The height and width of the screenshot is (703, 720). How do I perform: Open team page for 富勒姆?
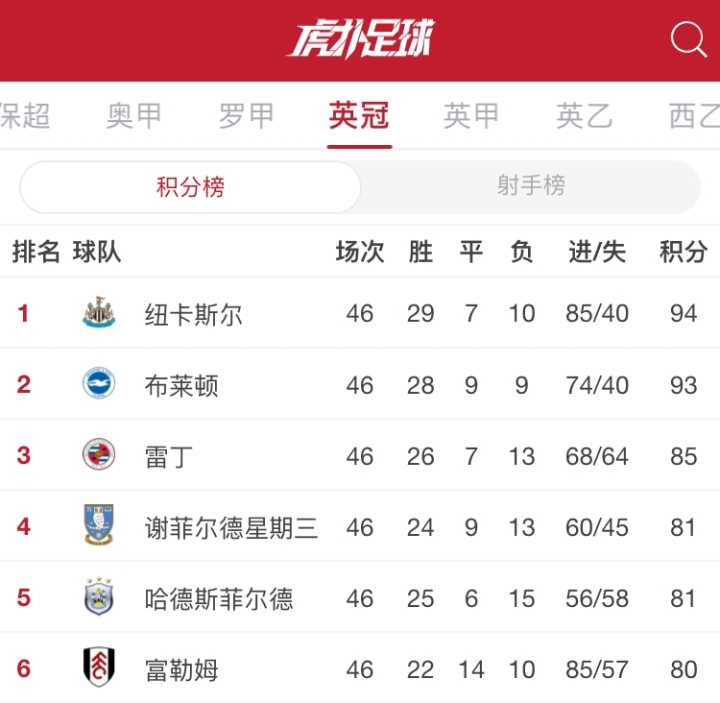[x=181, y=670]
